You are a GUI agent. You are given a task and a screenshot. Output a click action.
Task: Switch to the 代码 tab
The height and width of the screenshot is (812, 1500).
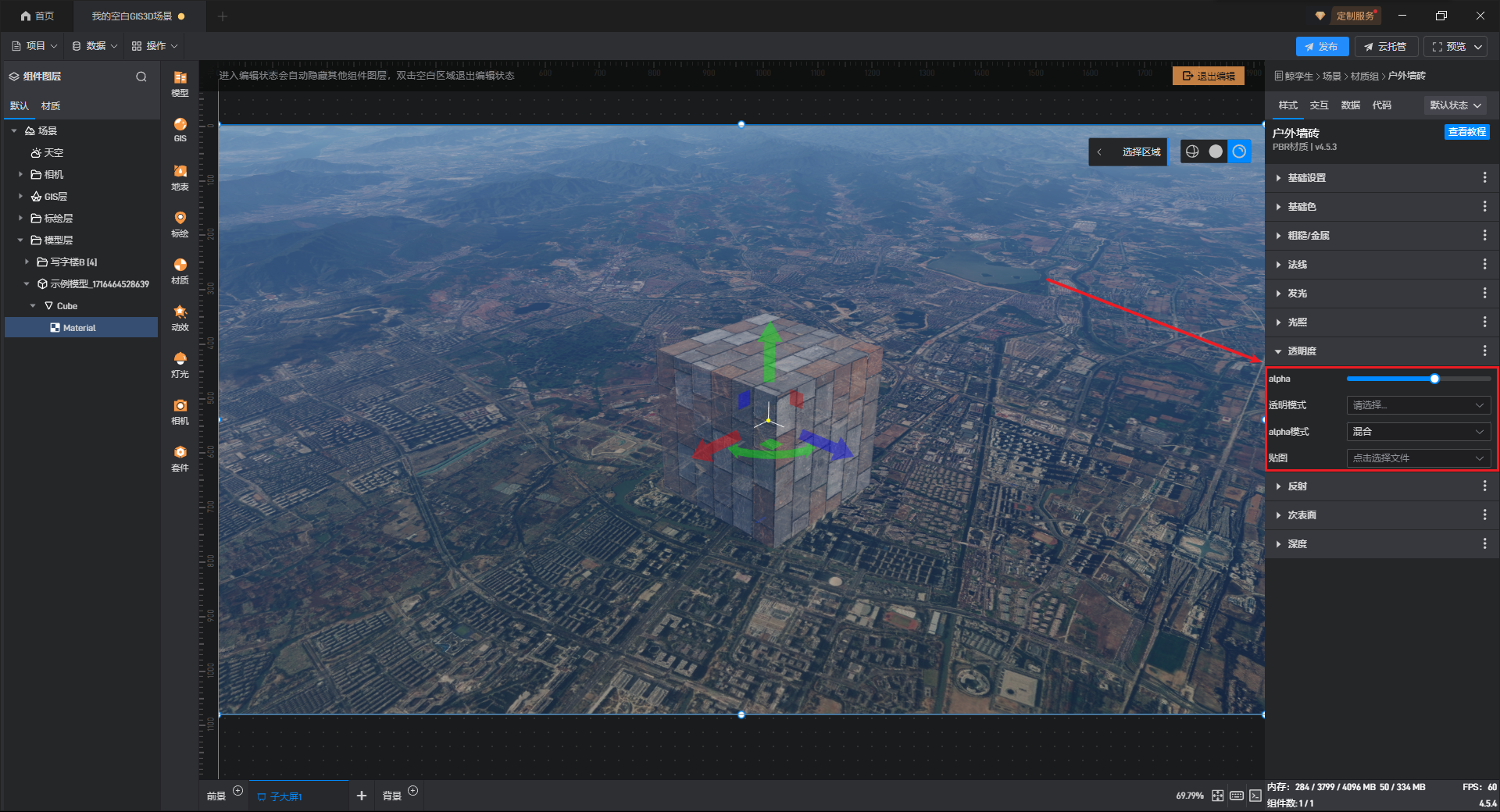[1381, 105]
